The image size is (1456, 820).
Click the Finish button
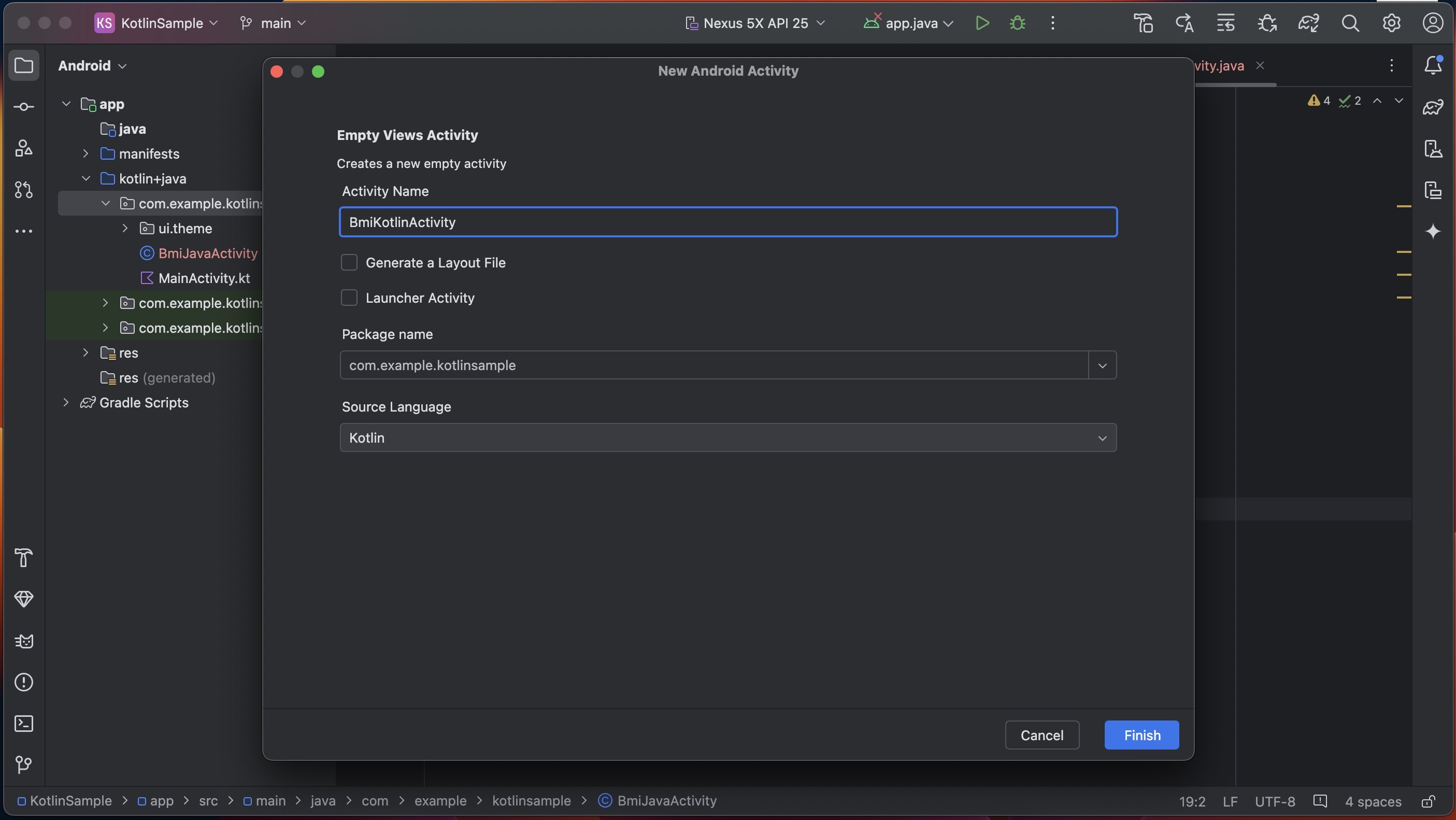1141,735
